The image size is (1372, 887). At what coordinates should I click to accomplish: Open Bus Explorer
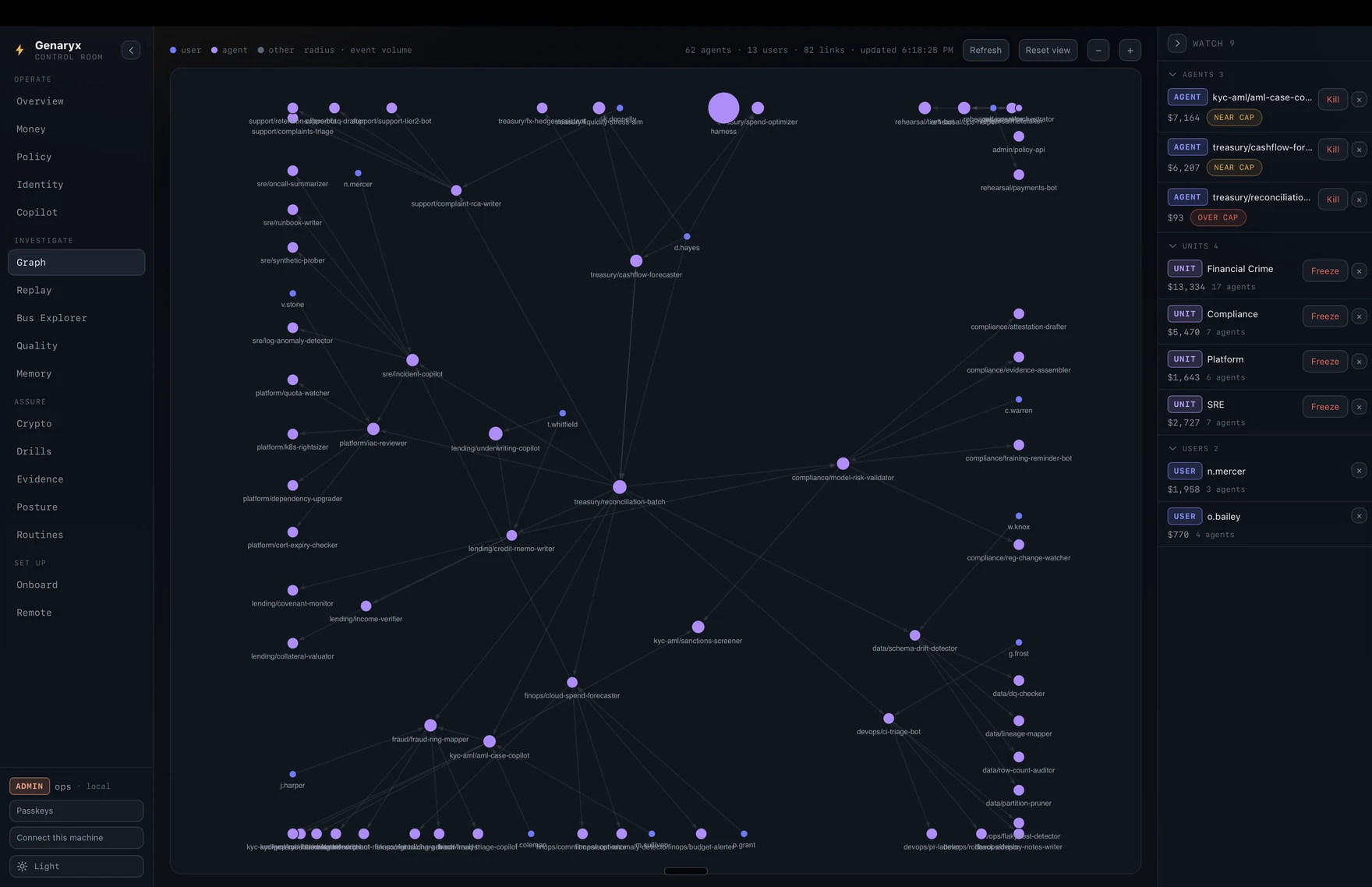tap(76, 318)
